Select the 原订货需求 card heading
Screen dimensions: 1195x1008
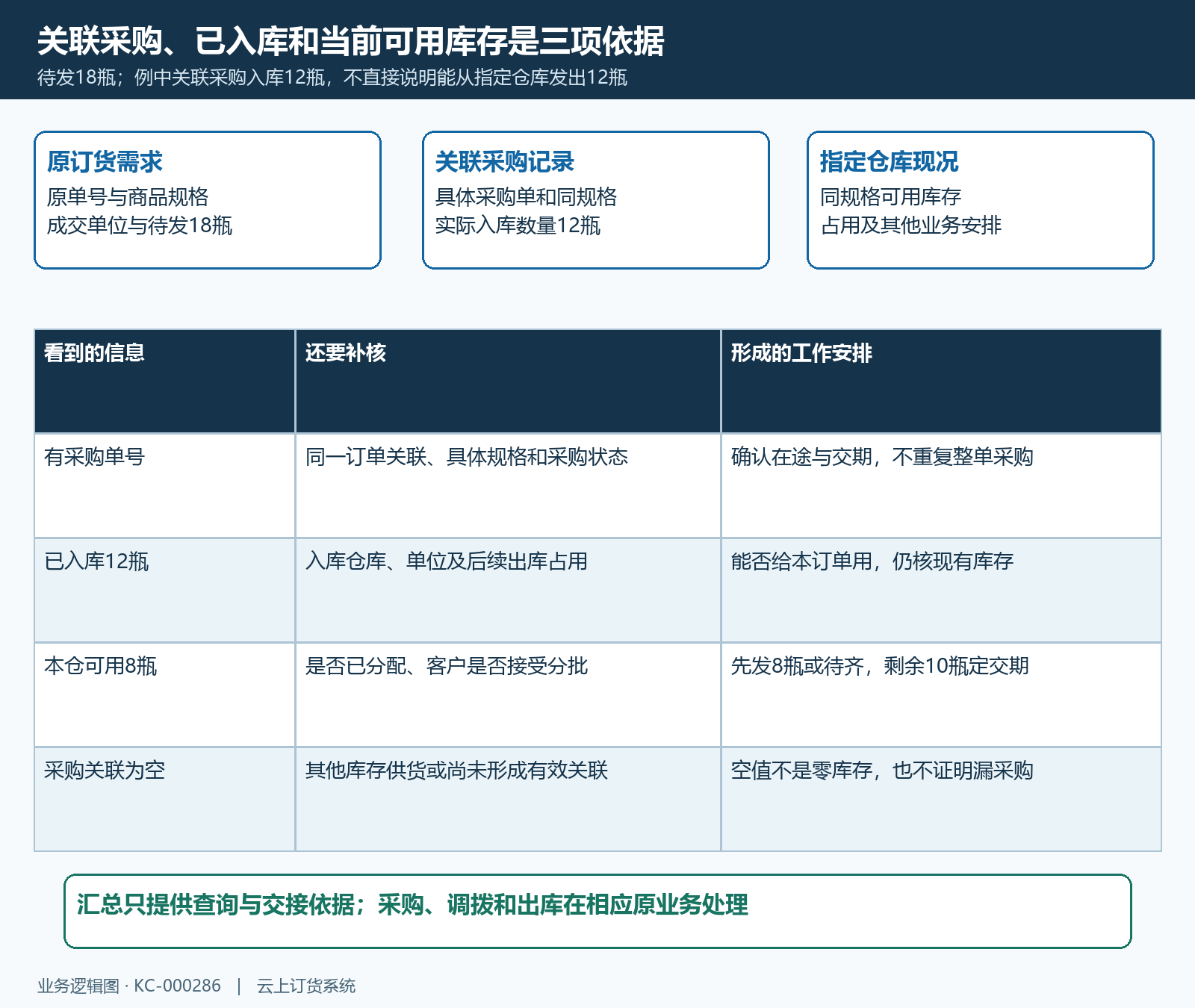point(105,162)
